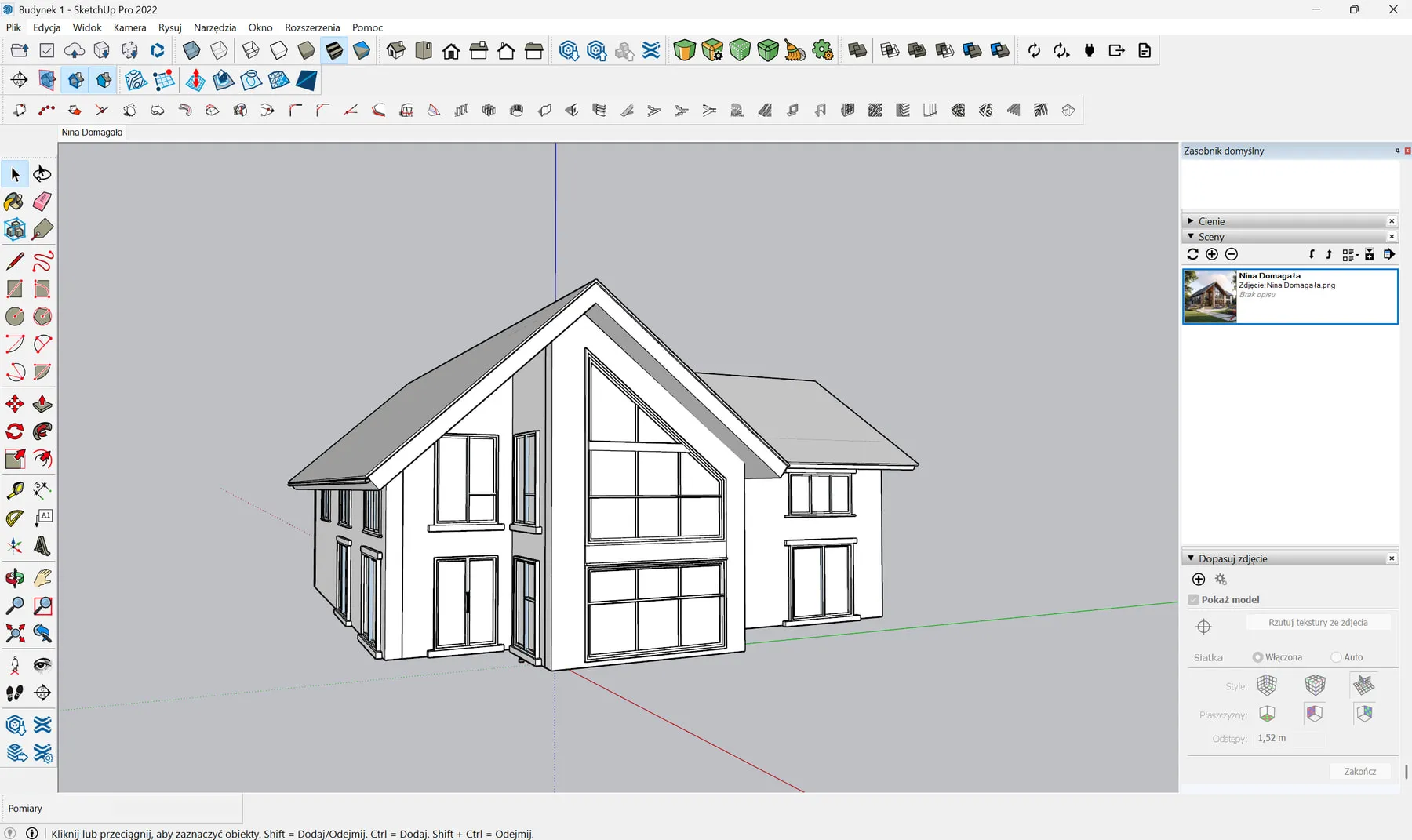Collapse the Dopasuj zdjęcie panel
The image size is (1412, 840).
(1191, 558)
